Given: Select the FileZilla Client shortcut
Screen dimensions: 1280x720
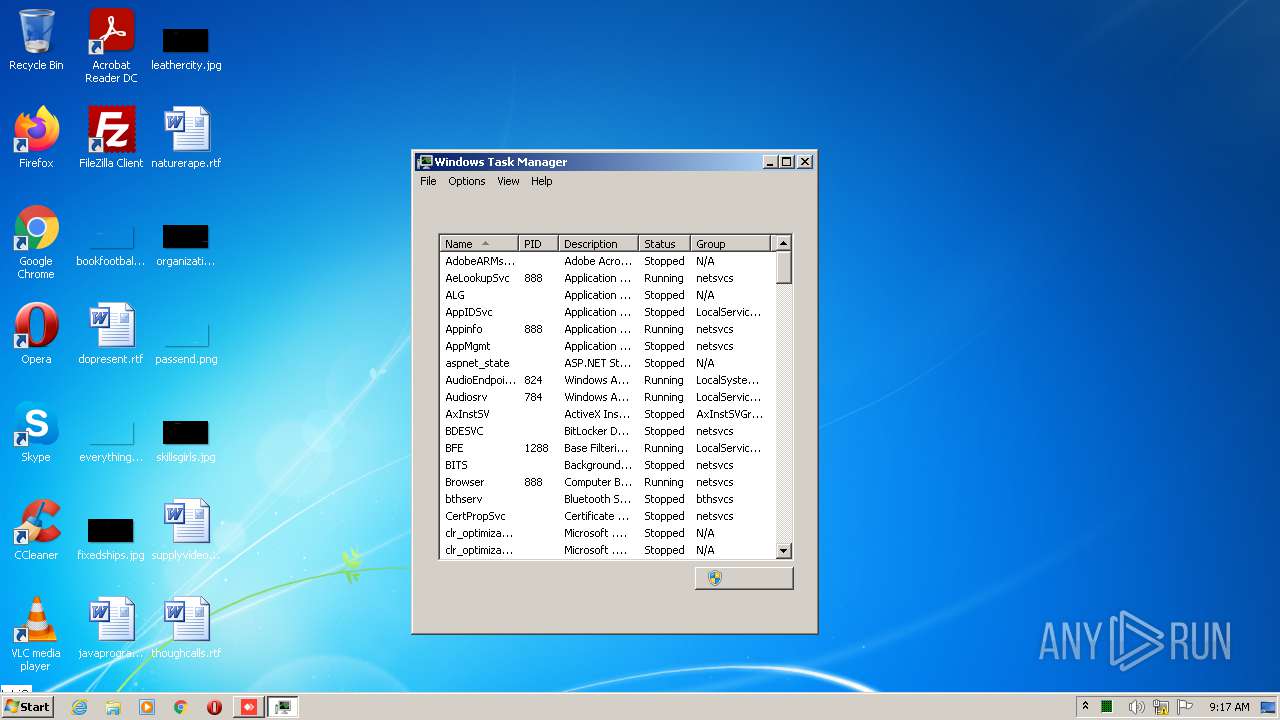Looking at the screenshot, I should tap(111, 138).
